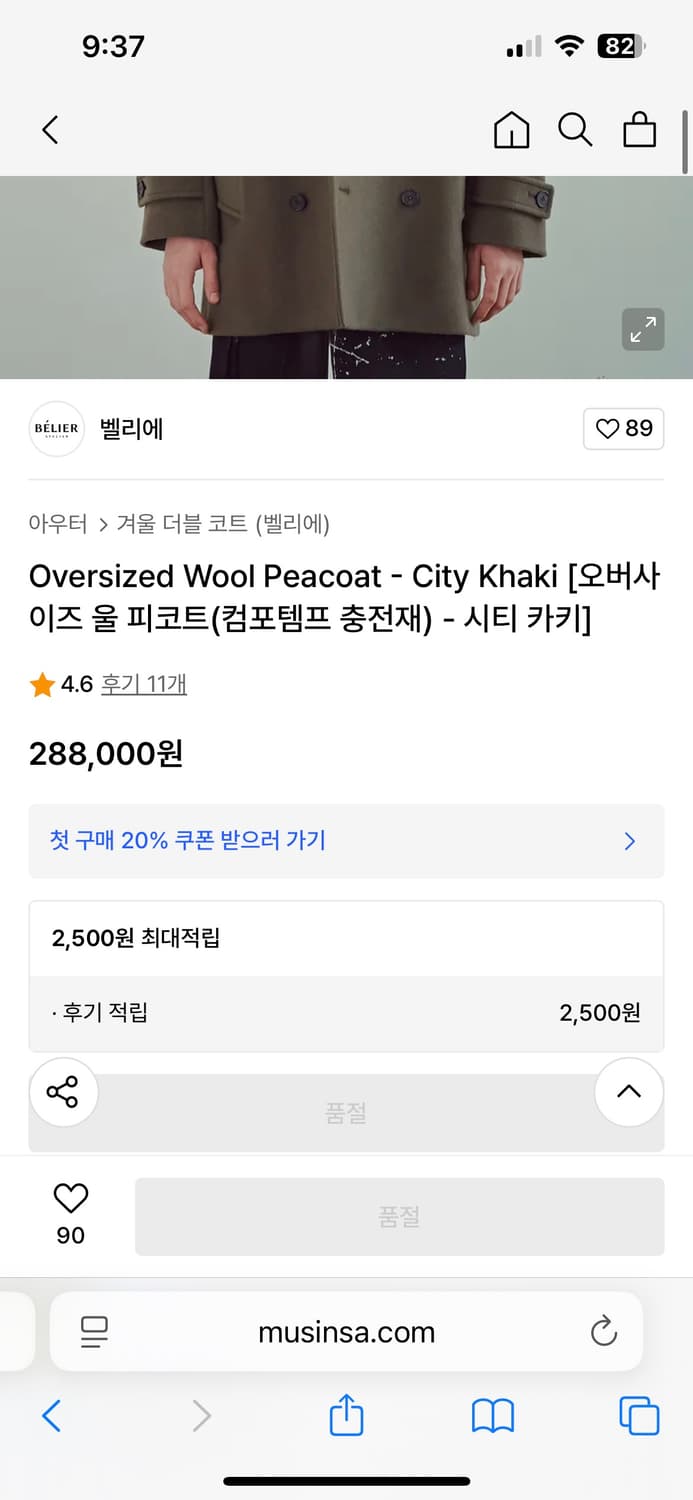The image size is (693, 1500).
Task: Collapse panel with the up chevron button
Action: [x=629, y=1092]
